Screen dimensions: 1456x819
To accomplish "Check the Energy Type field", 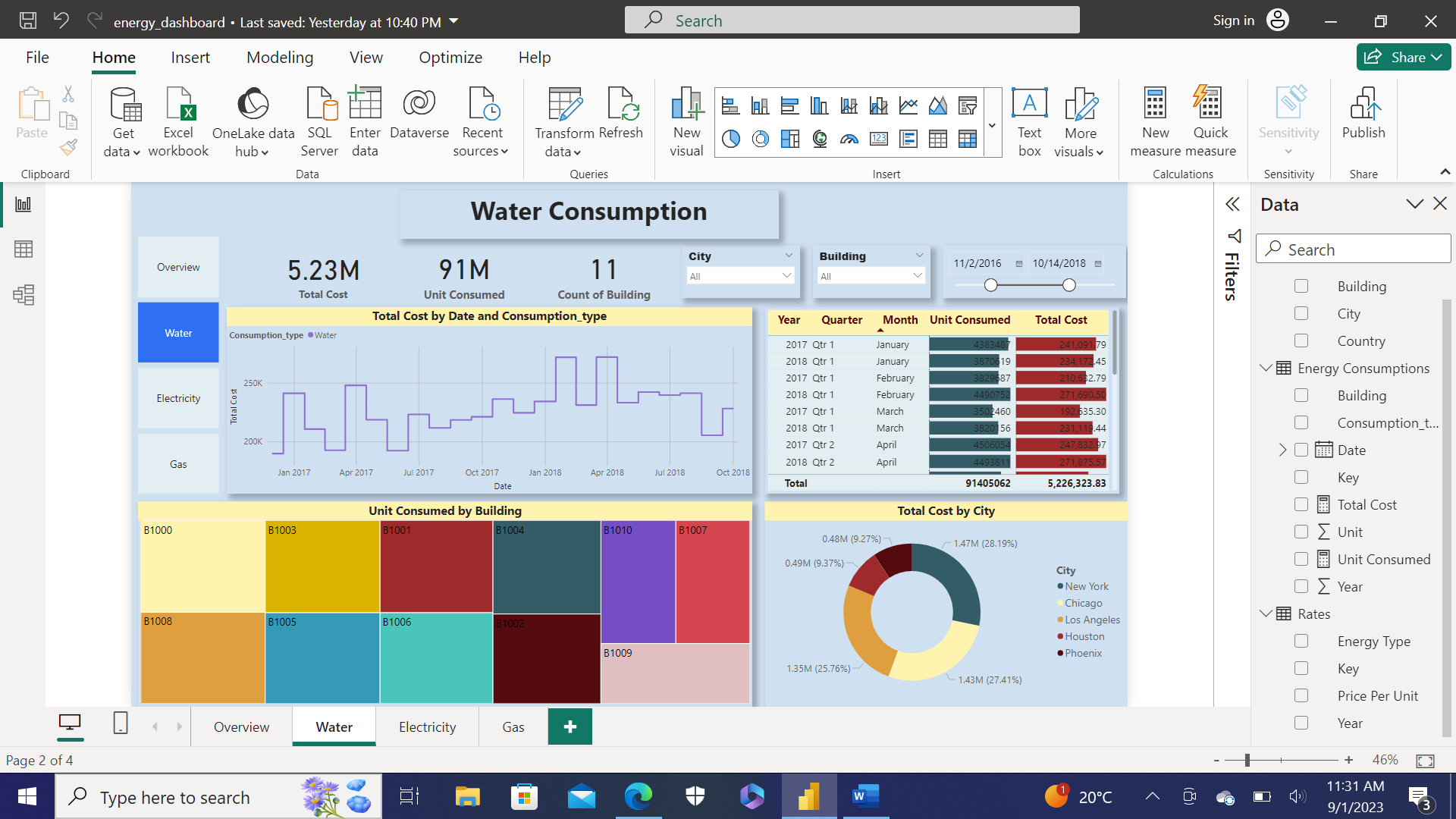I will pos(1301,641).
